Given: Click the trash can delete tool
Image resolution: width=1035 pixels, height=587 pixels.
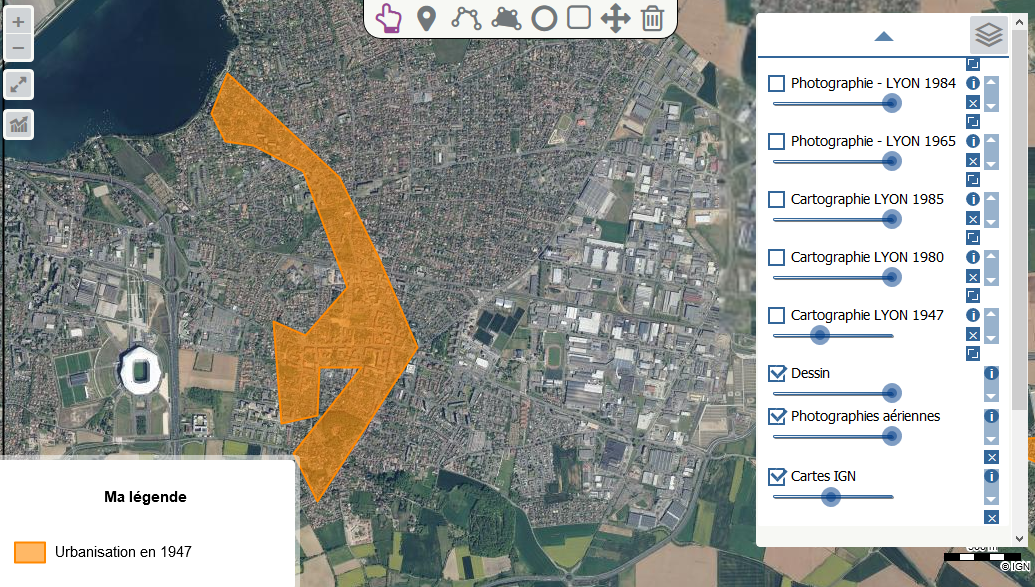Looking at the screenshot, I should click(x=652, y=18).
